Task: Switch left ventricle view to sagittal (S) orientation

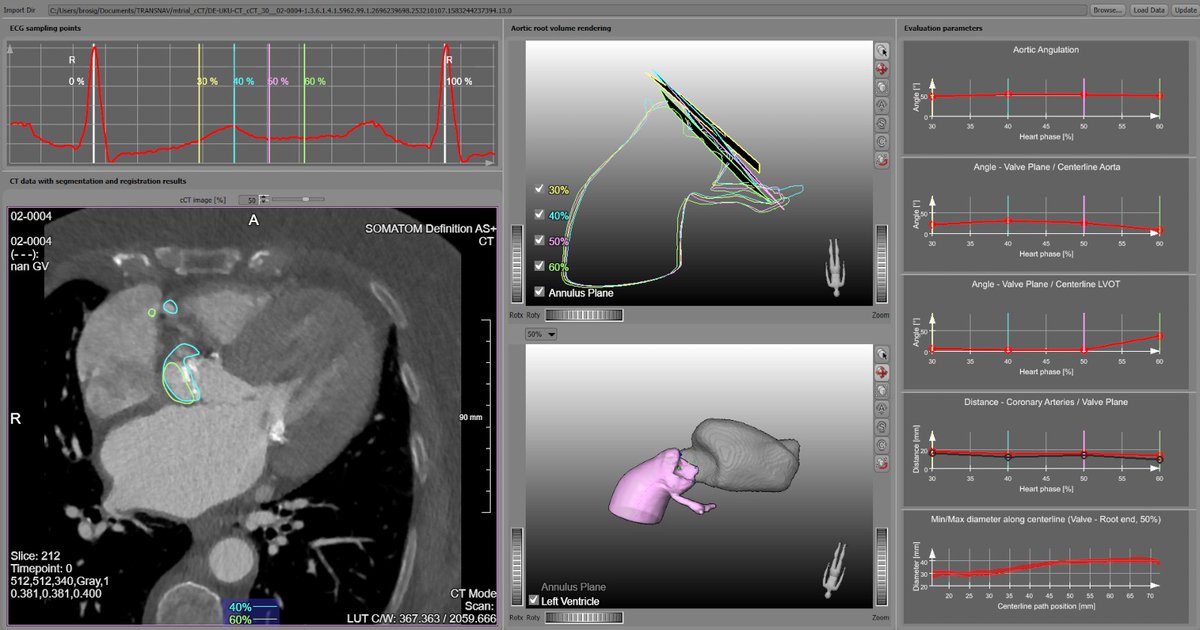Action: [x=881, y=426]
